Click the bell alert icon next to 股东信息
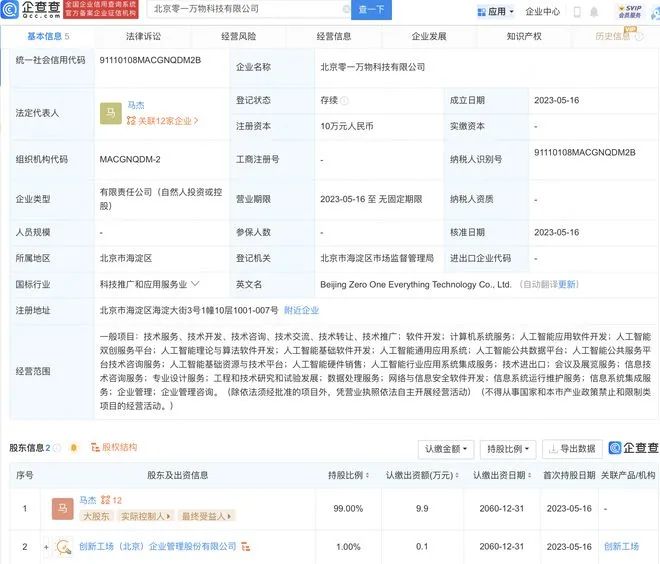660x564 pixels. click(x=74, y=448)
